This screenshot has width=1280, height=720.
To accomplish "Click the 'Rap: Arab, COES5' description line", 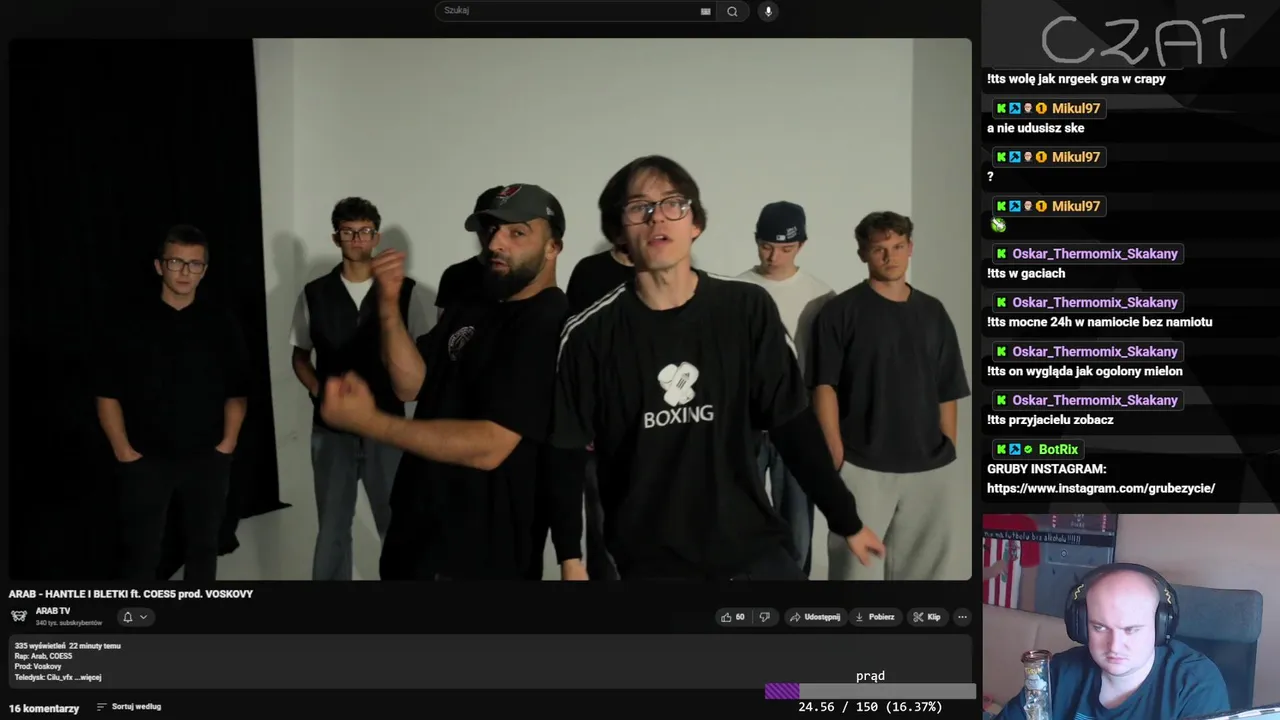I will [x=43, y=656].
